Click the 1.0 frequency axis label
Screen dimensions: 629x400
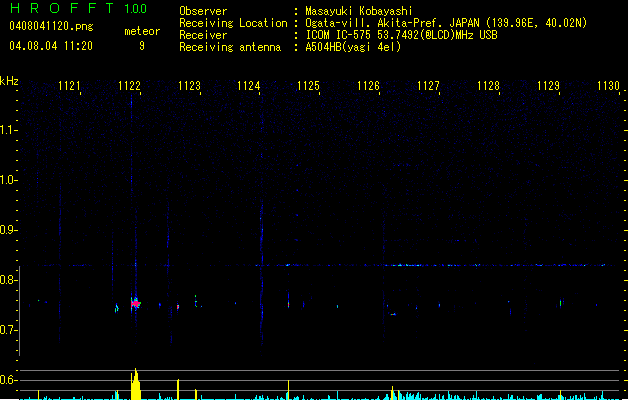8,180
